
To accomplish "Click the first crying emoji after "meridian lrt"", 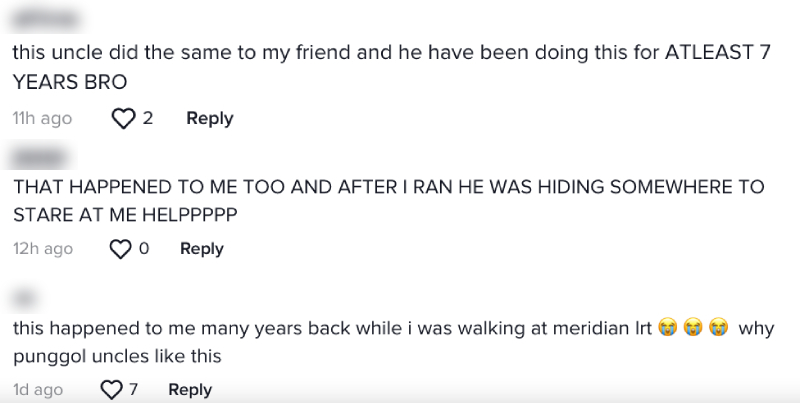I will pos(668,328).
